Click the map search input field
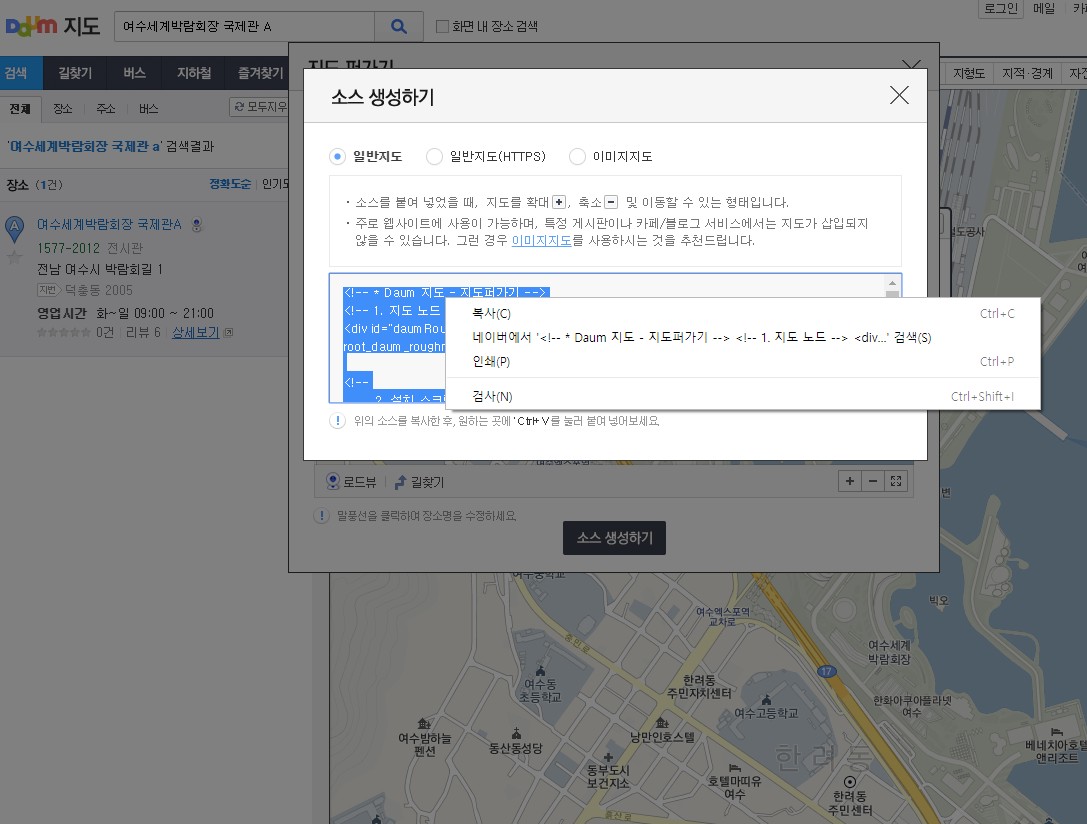Screen dimensions: 1087x824 244,27
